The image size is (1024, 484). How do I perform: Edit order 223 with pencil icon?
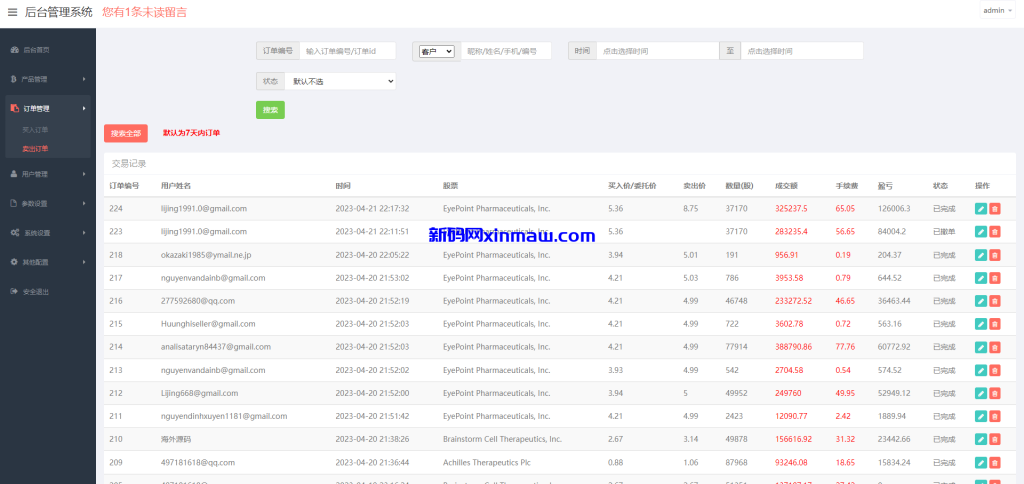(980, 232)
